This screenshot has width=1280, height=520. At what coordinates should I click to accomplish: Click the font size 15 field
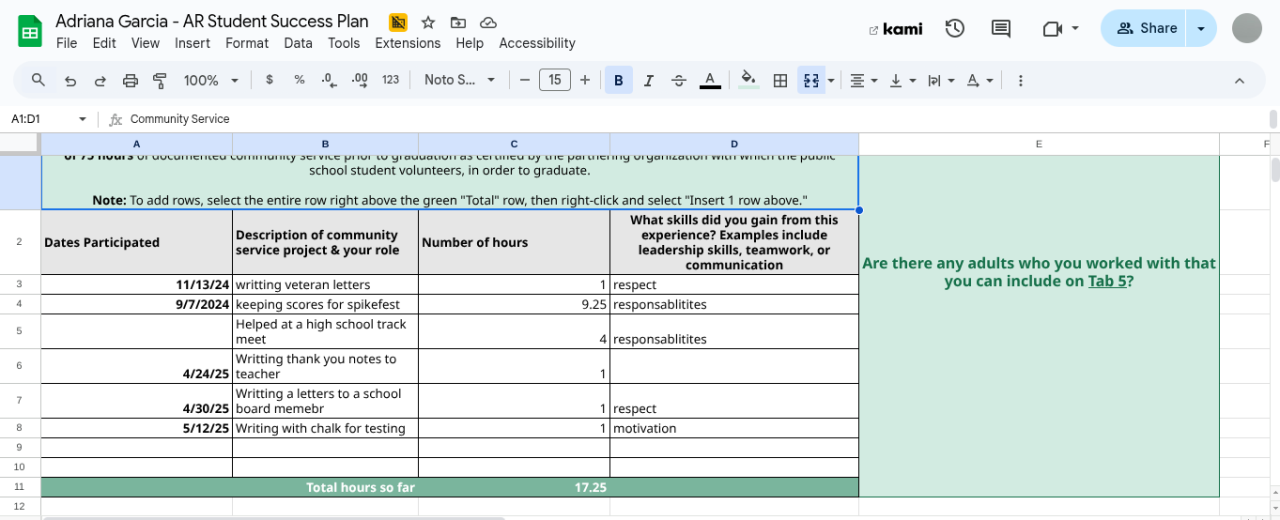point(555,80)
